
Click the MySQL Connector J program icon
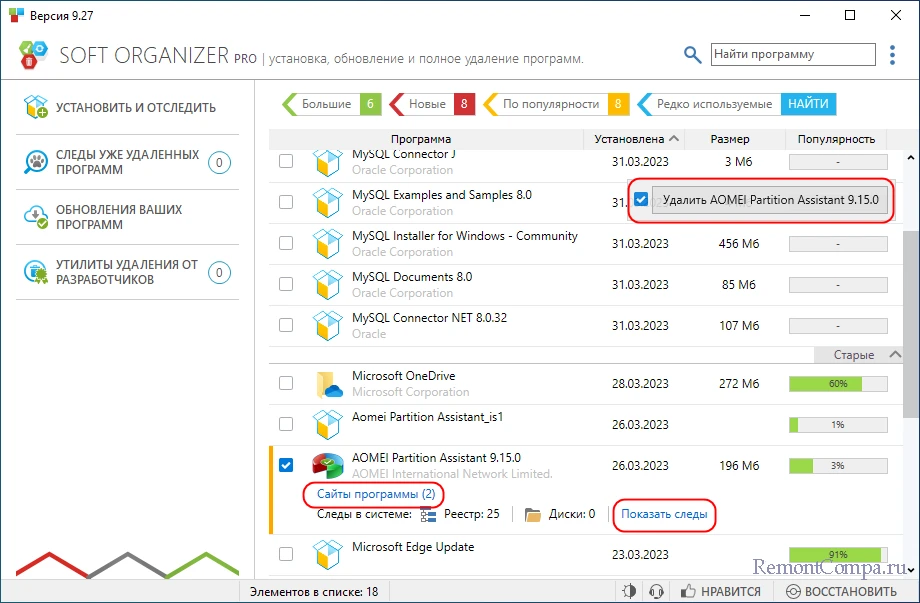[x=327, y=162]
